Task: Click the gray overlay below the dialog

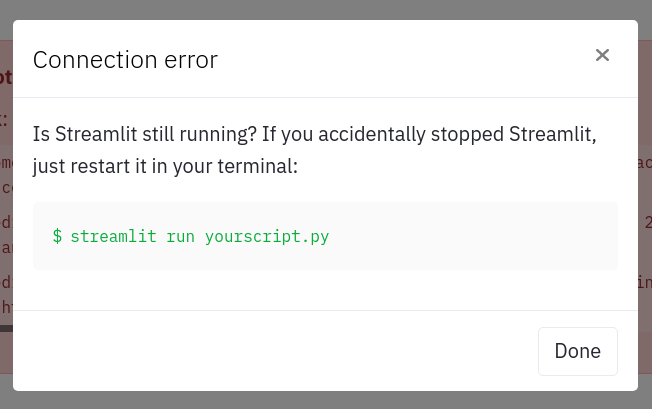Action: coord(326,400)
